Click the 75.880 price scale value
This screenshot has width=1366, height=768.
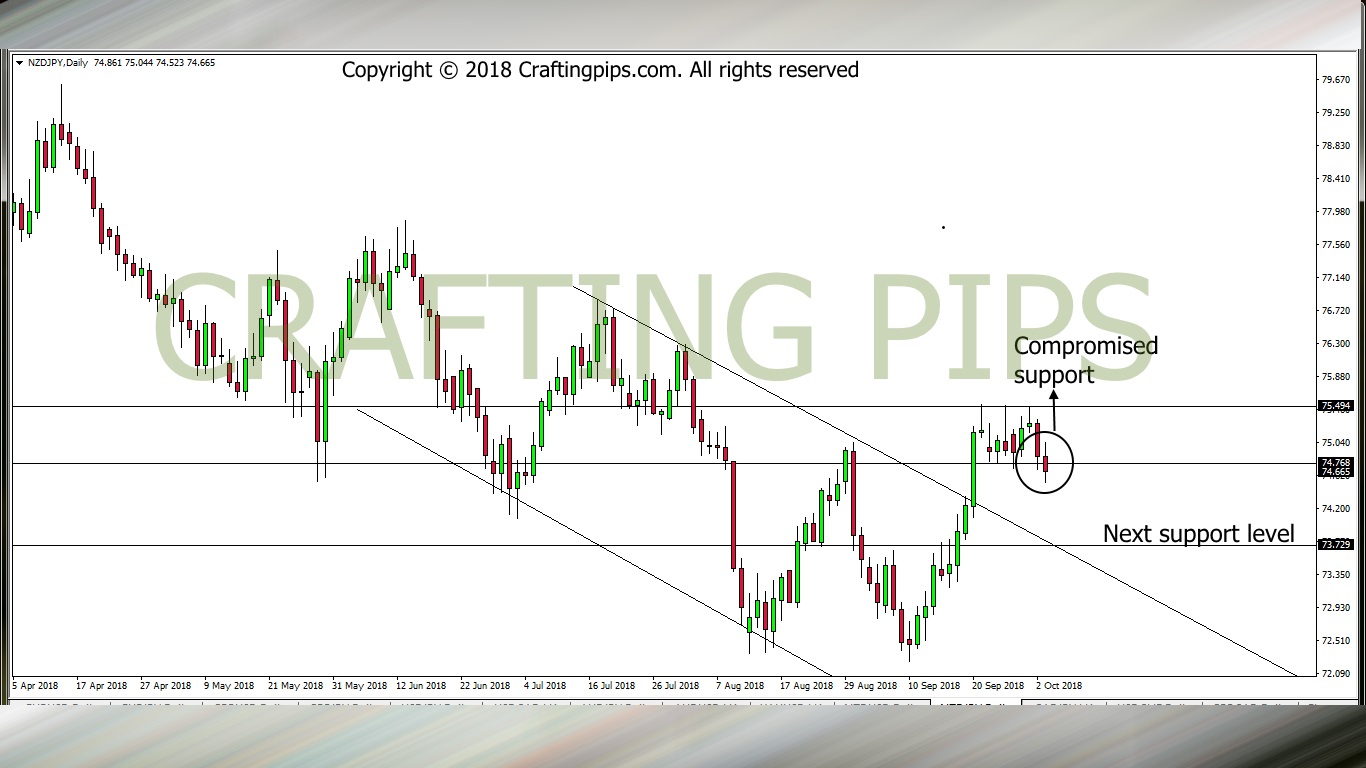click(1336, 377)
